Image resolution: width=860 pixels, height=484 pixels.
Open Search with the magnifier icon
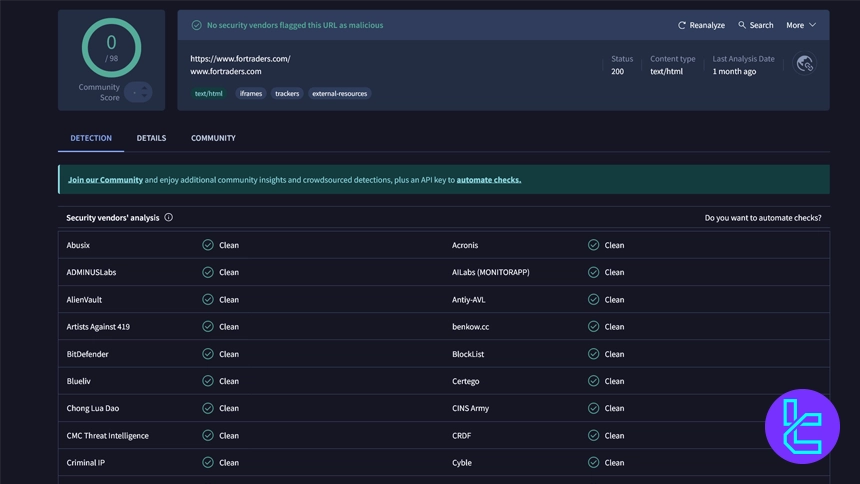pos(742,25)
